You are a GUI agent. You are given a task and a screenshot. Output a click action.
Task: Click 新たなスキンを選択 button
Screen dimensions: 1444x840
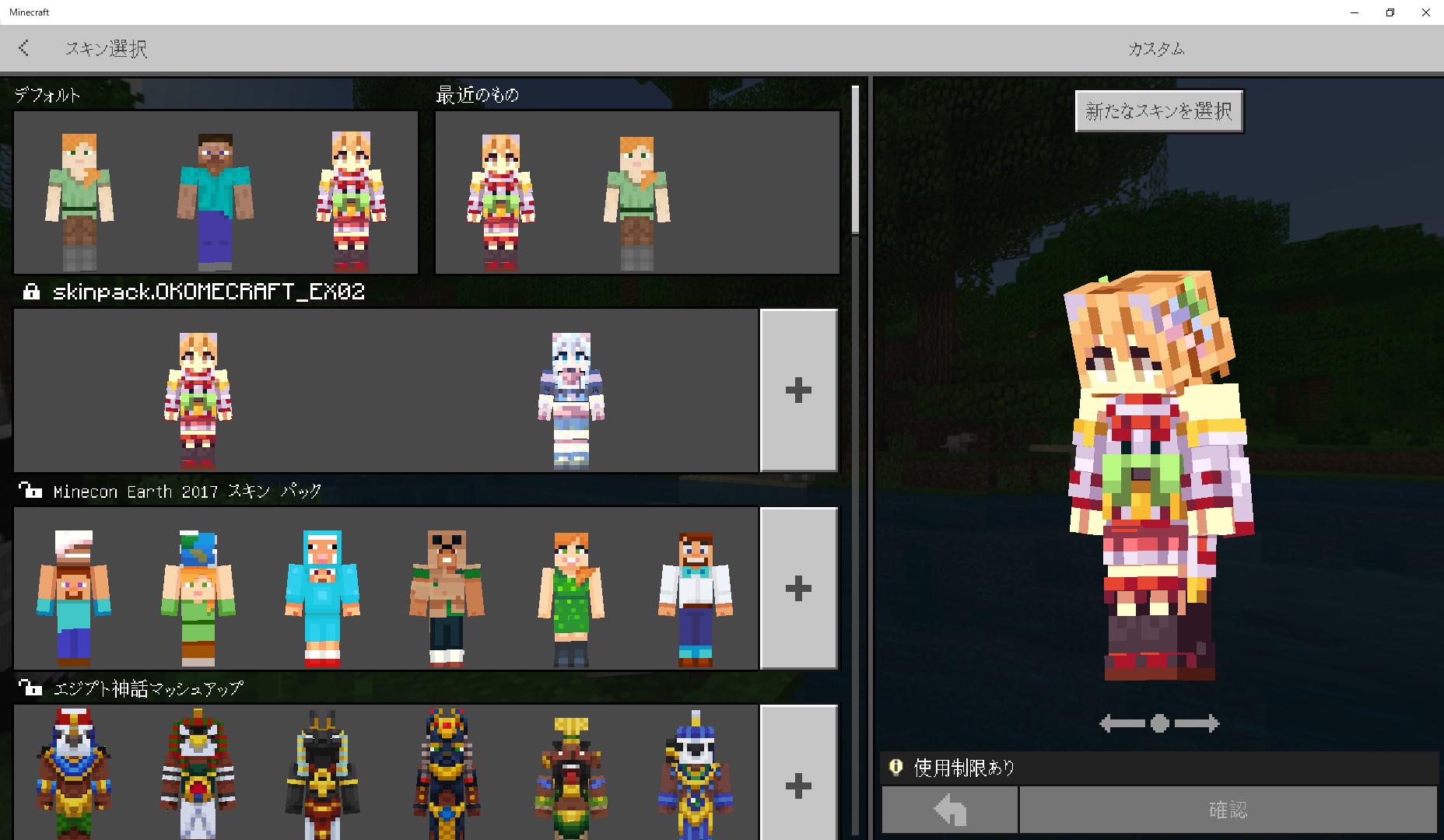(1158, 111)
